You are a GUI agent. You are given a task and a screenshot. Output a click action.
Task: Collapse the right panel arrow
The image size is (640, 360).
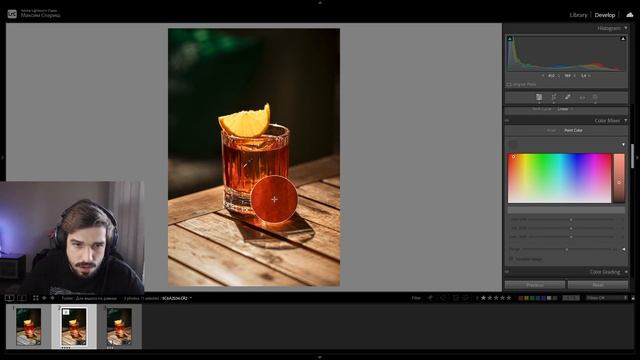pos(637,157)
